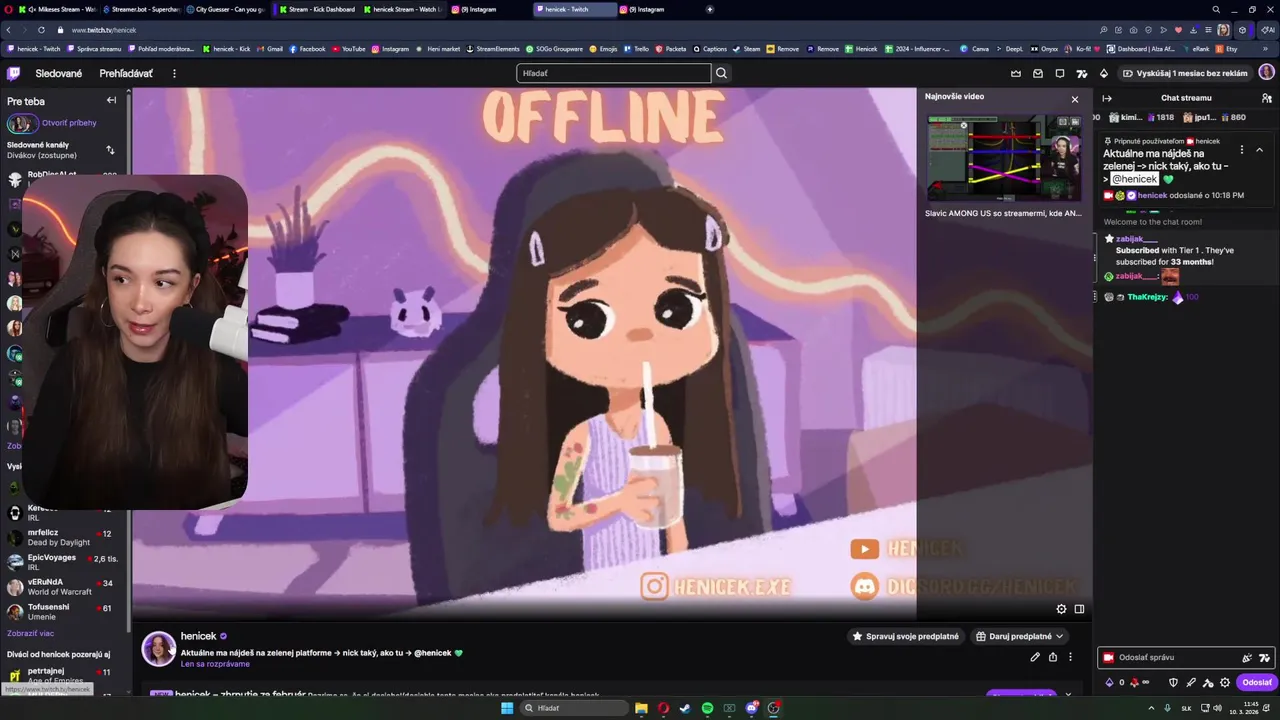1280x720 pixels.
Task: Collapse chat panel with arrow icon
Action: [1107, 98]
